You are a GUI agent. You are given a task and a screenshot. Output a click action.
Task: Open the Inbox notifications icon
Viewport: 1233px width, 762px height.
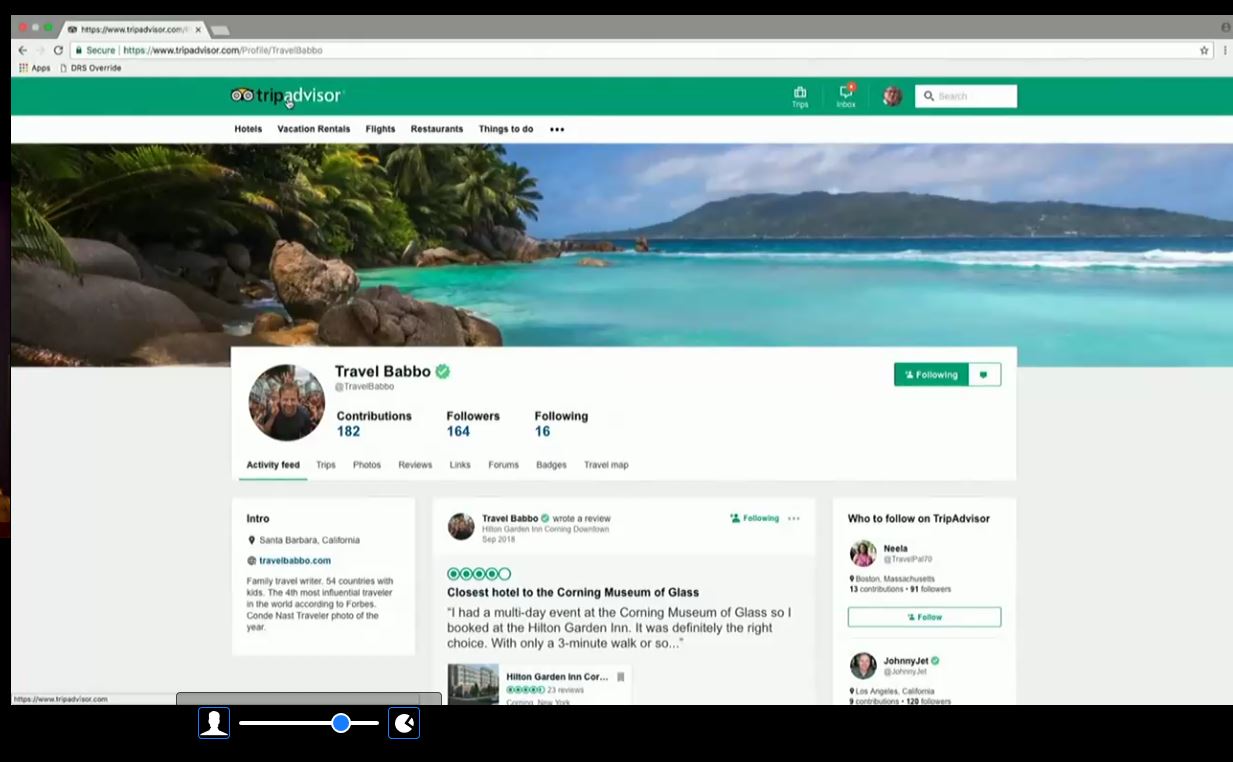pyautogui.click(x=846, y=92)
